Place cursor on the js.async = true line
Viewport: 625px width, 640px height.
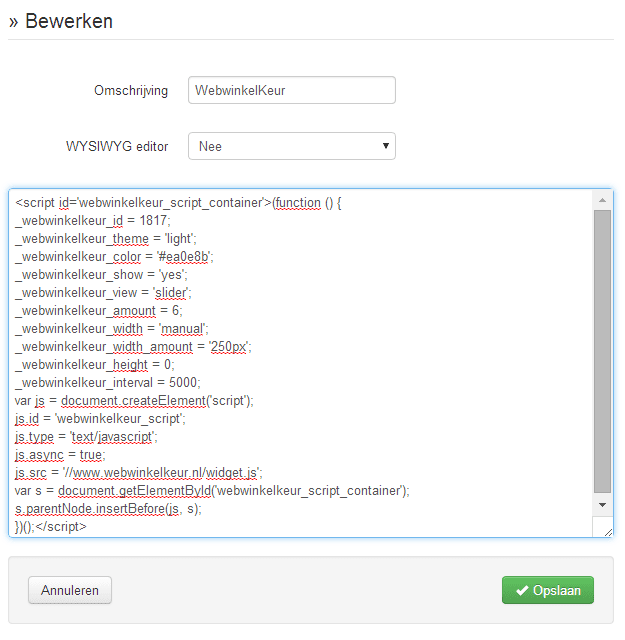coord(59,455)
